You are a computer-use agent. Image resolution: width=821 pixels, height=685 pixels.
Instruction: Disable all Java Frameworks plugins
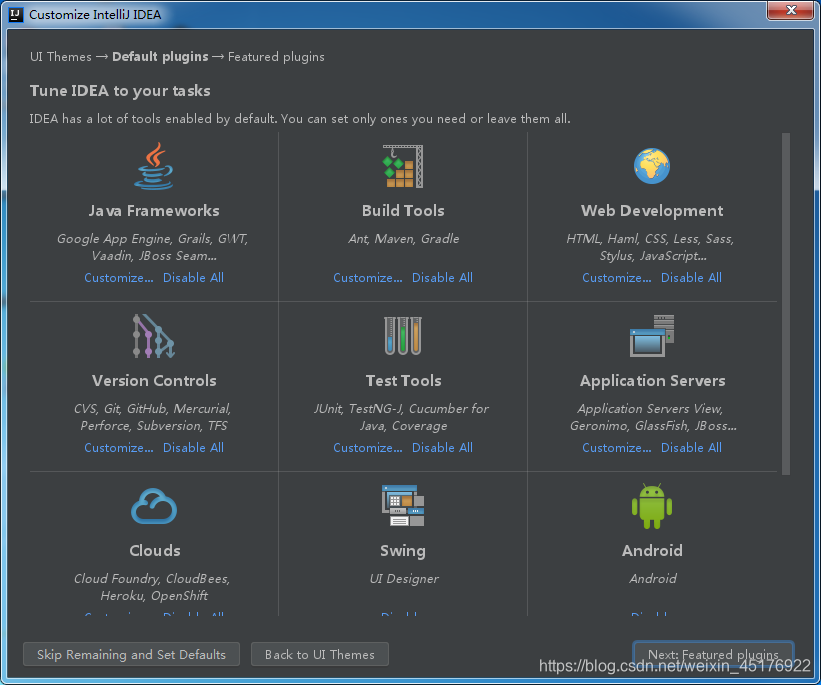click(193, 278)
